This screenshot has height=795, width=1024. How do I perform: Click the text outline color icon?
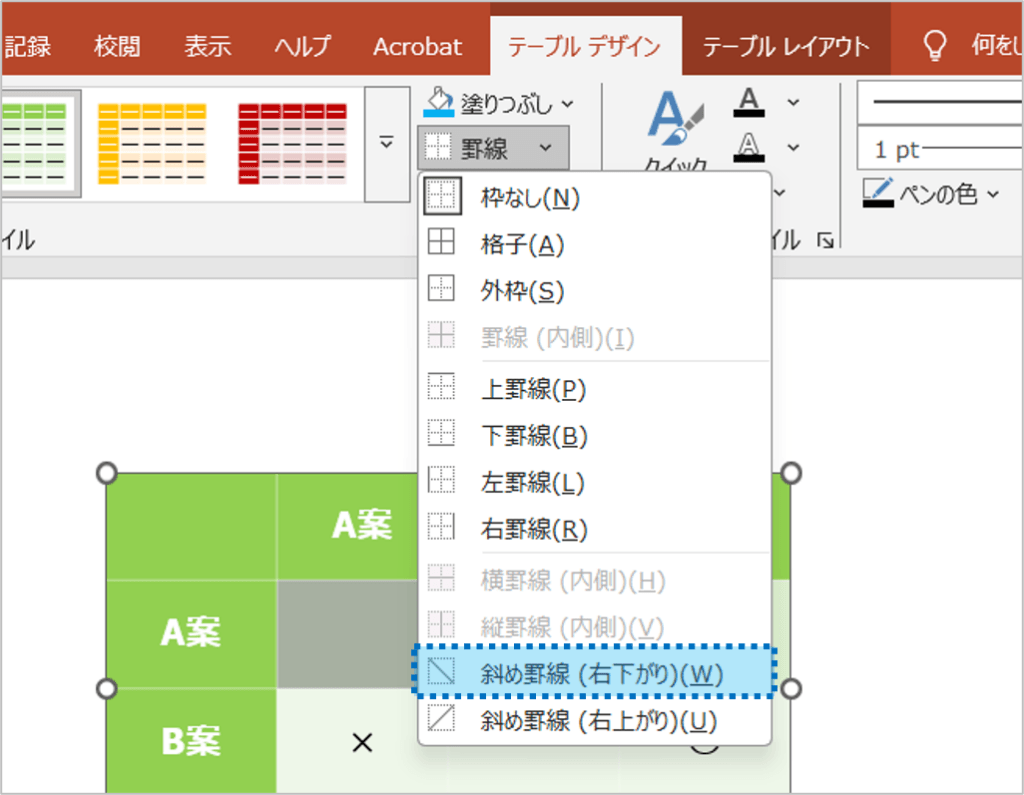[748, 148]
